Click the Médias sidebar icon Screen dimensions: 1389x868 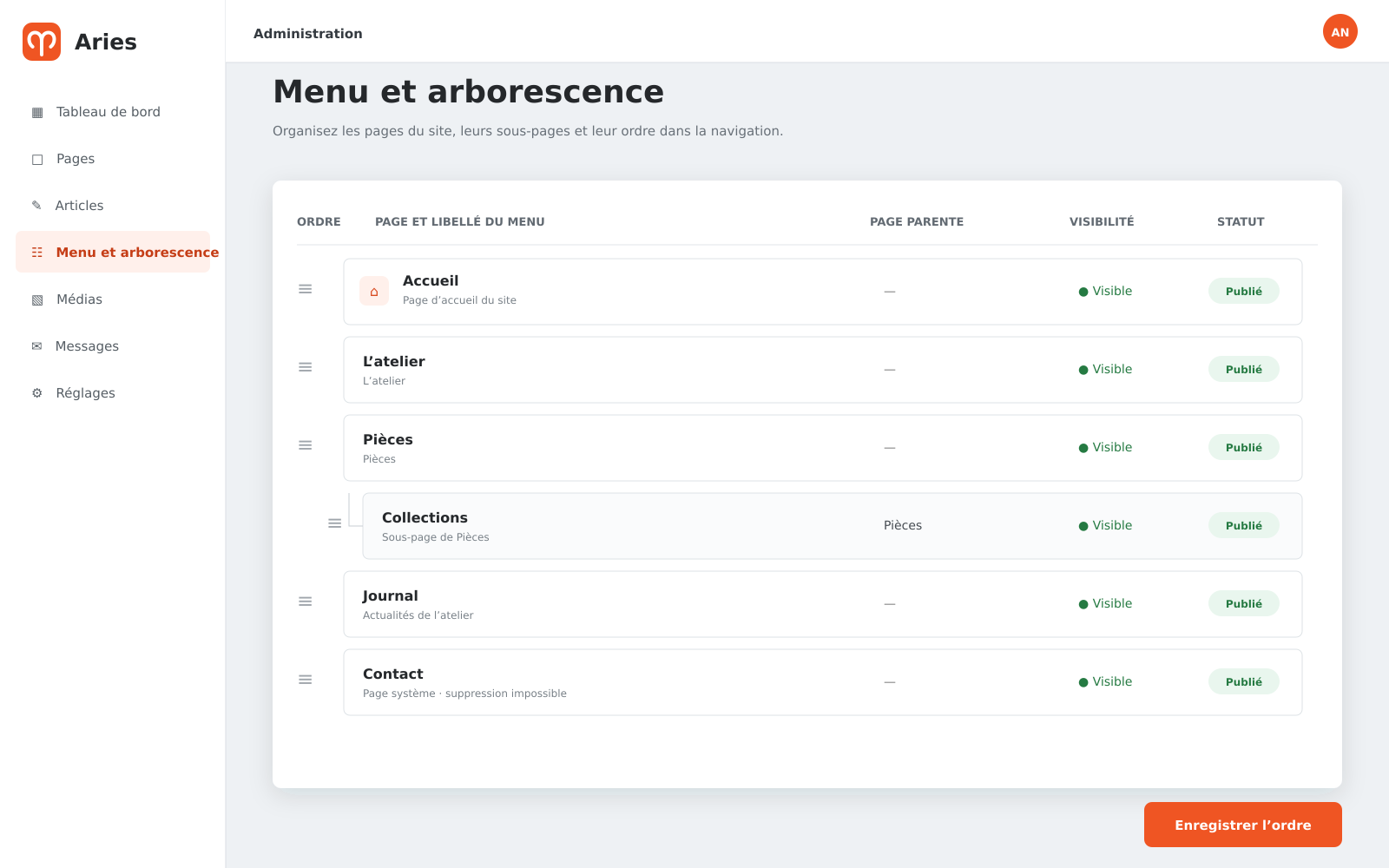point(37,299)
